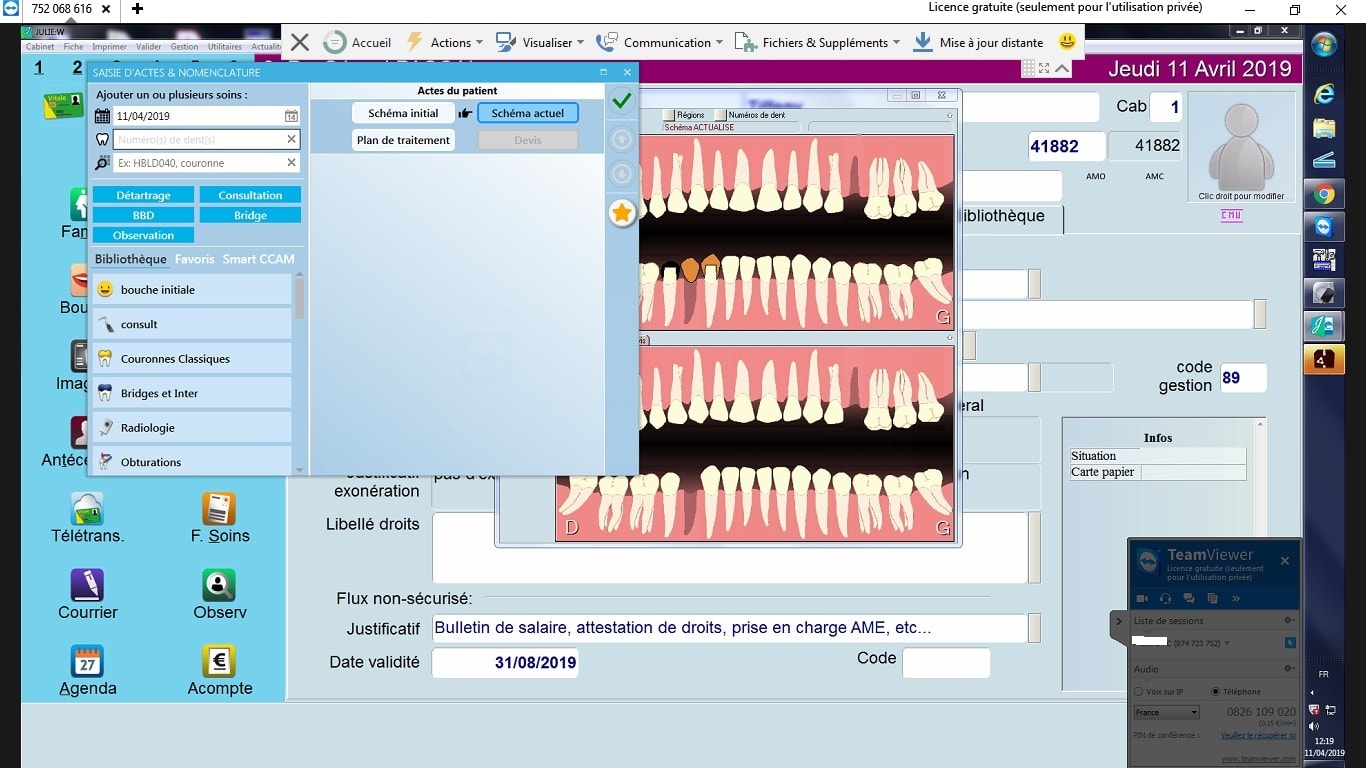Image resolution: width=1366 pixels, height=768 pixels.
Task: Select the Téléphone radio option
Action: (1215, 692)
